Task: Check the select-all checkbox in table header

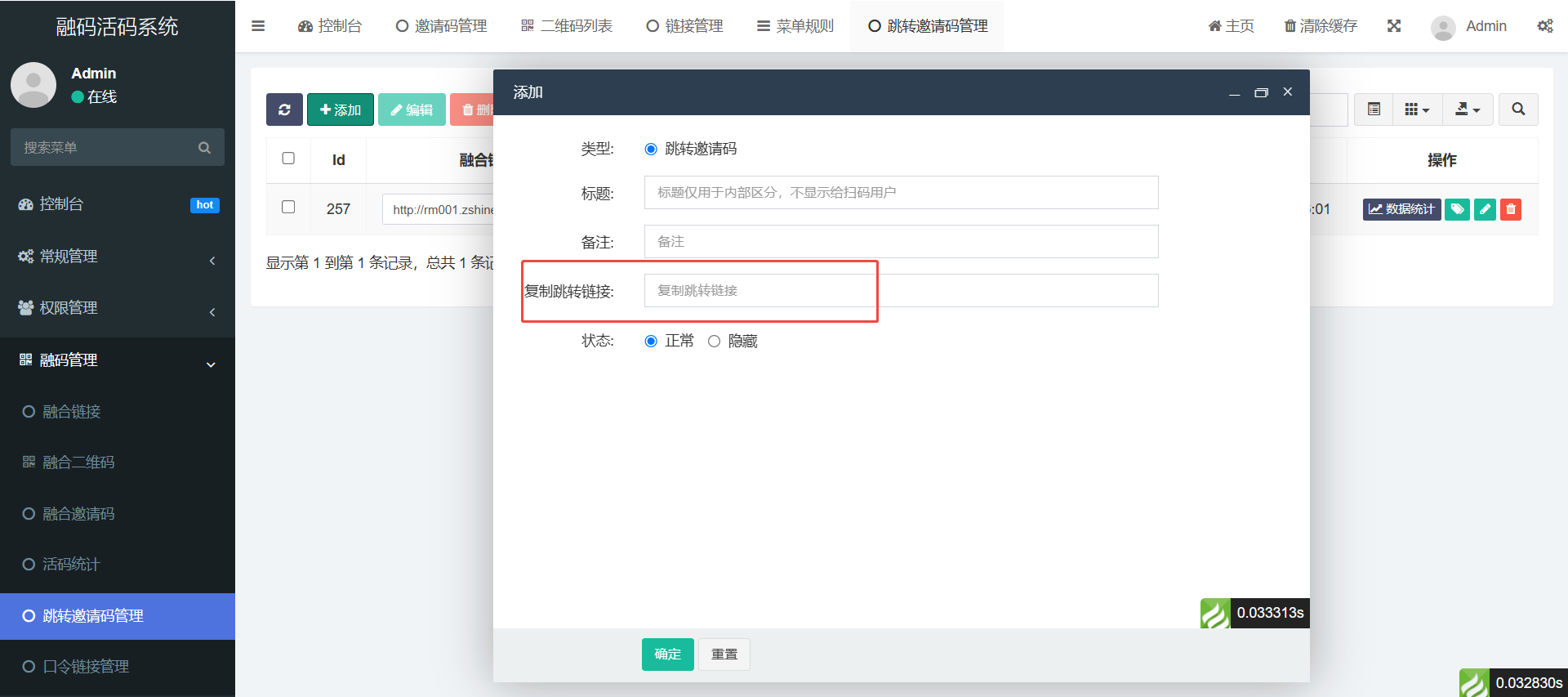Action: point(288,159)
